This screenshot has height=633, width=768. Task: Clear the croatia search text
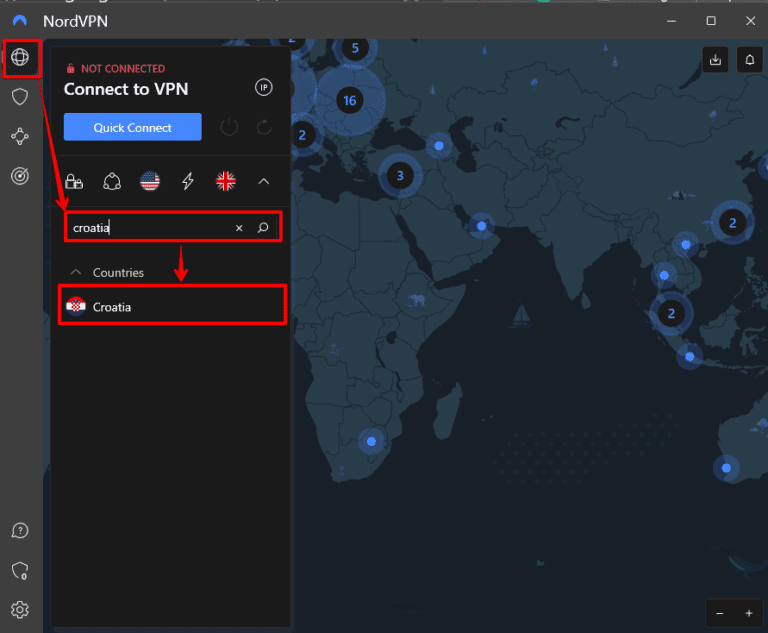point(239,228)
